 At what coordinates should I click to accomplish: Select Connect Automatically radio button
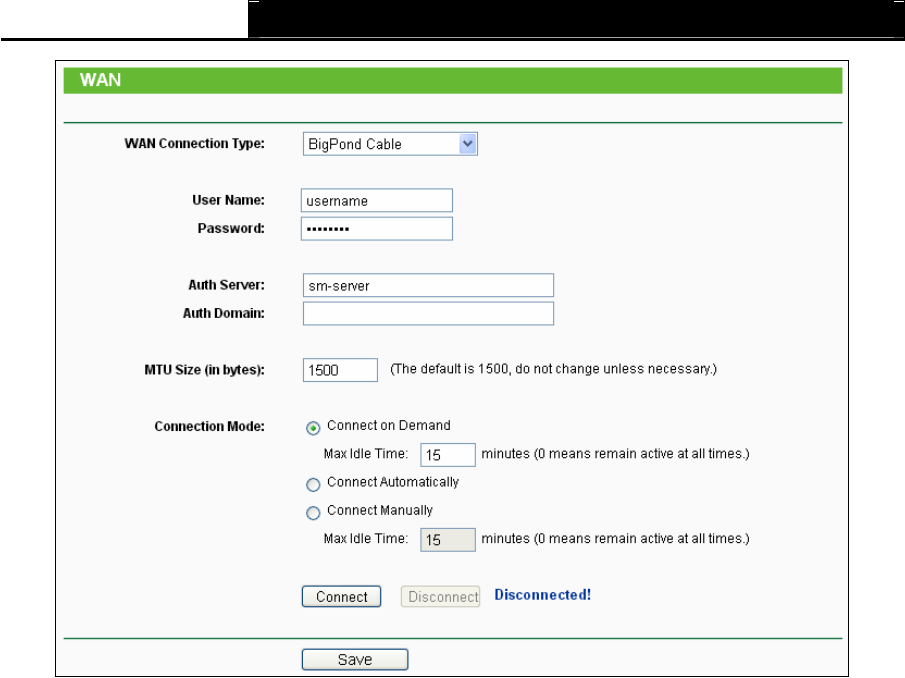(313, 484)
